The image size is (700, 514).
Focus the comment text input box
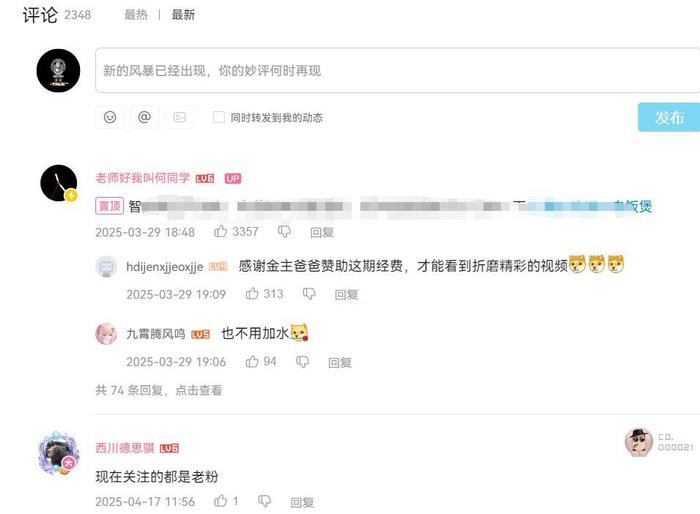(397, 71)
